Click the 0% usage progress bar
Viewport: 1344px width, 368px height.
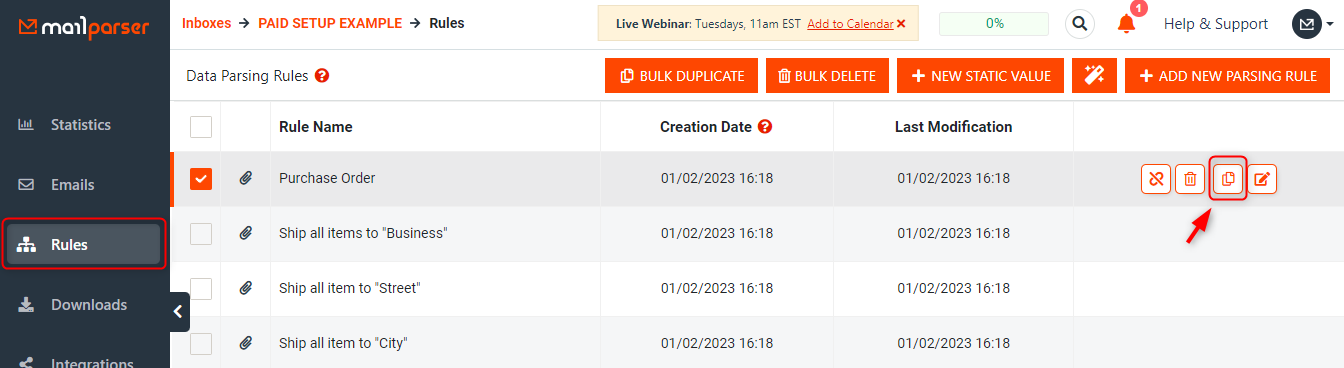[994, 23]
